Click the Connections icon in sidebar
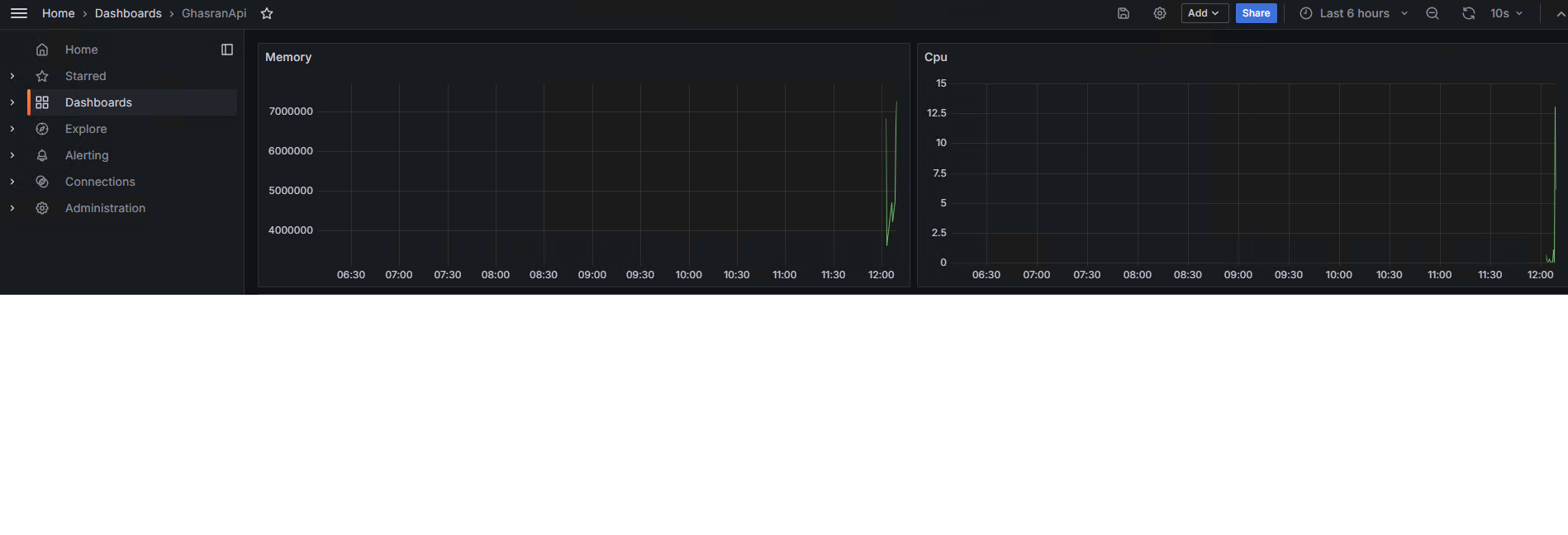This screenshot has height=535, width=1568. pos(42,182)
